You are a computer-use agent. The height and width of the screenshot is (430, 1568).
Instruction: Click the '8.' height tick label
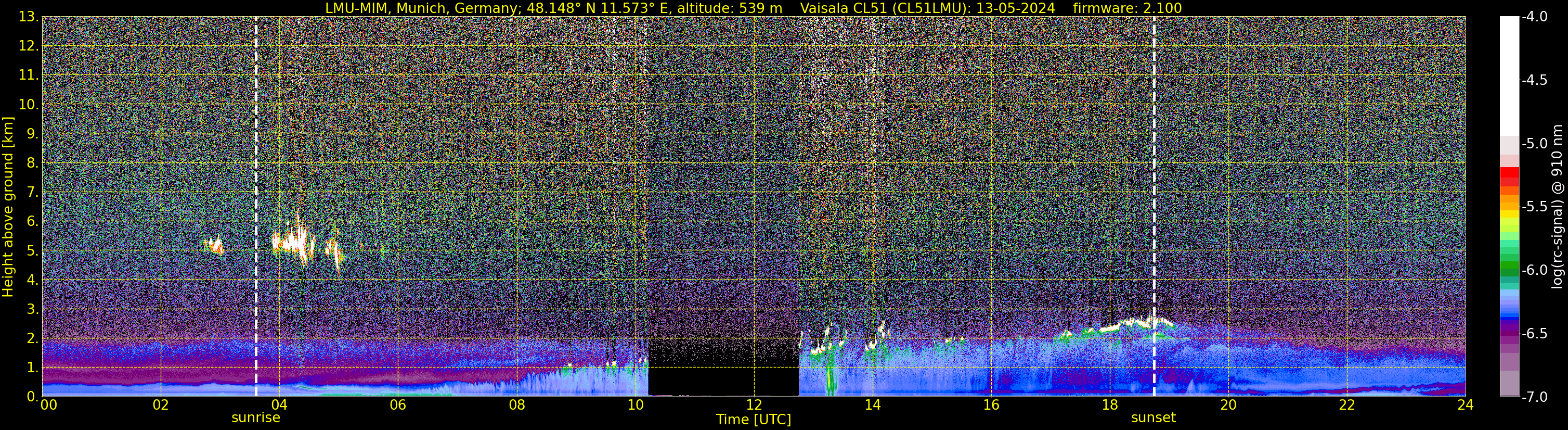click(x=32, y=162)
